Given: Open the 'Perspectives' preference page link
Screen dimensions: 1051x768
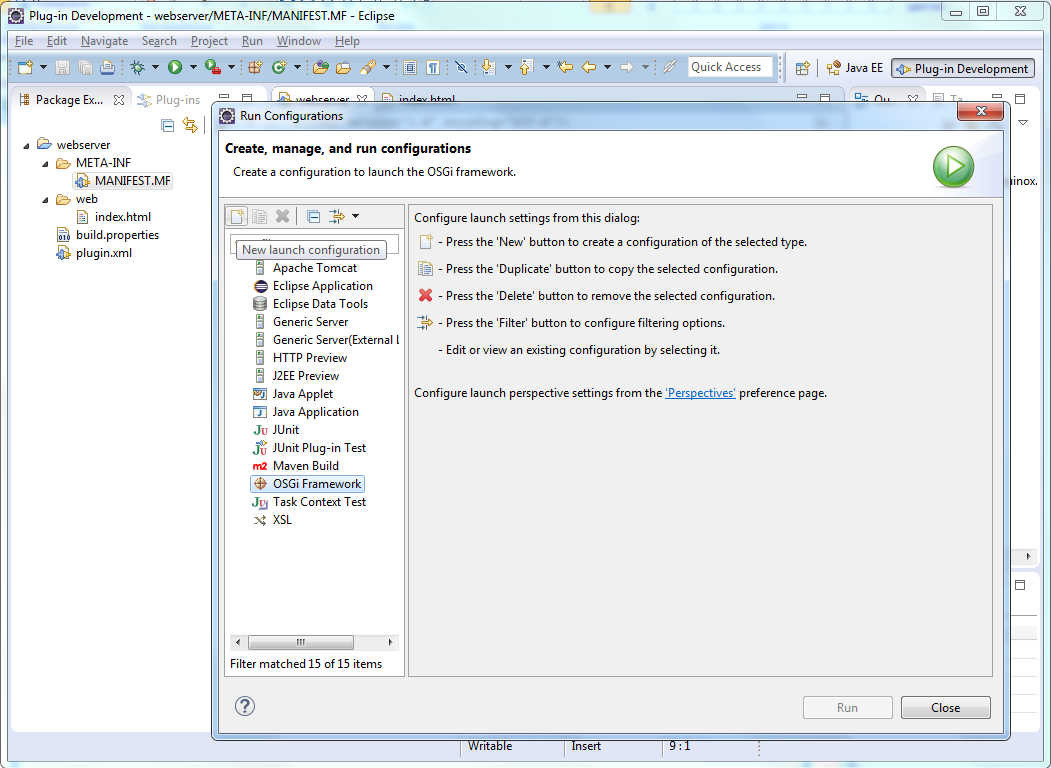Looking at the screenshot, I should (x=700, y=393).
